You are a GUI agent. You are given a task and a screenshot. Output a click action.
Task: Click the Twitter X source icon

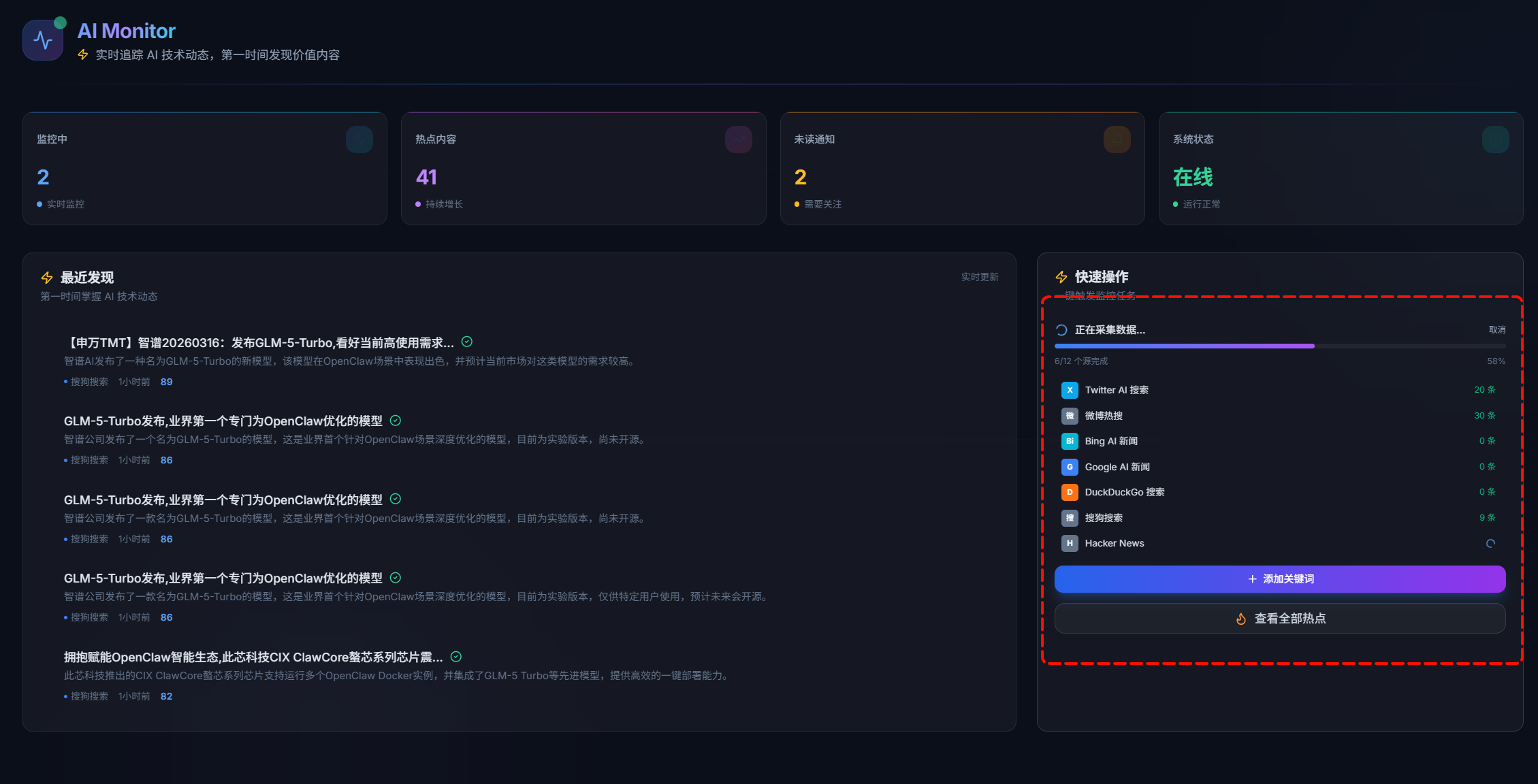point(1070,390)
